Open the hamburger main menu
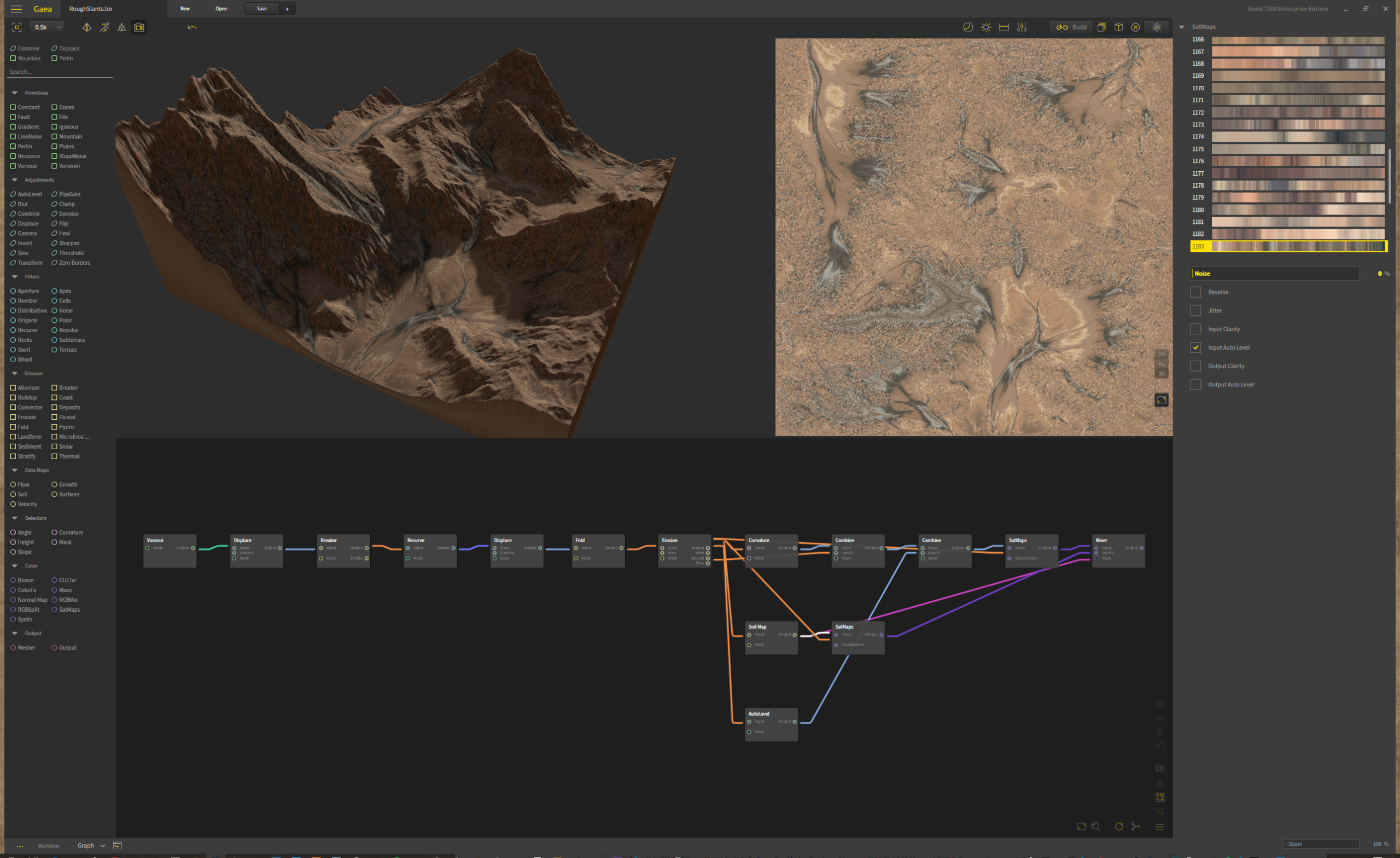Viewport: 1400px width, 858px height. coord(16,9)
